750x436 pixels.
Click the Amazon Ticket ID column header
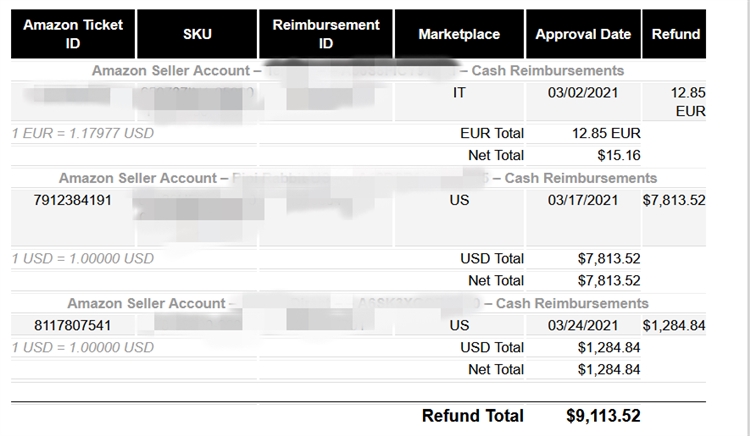[x=71, y=34]
